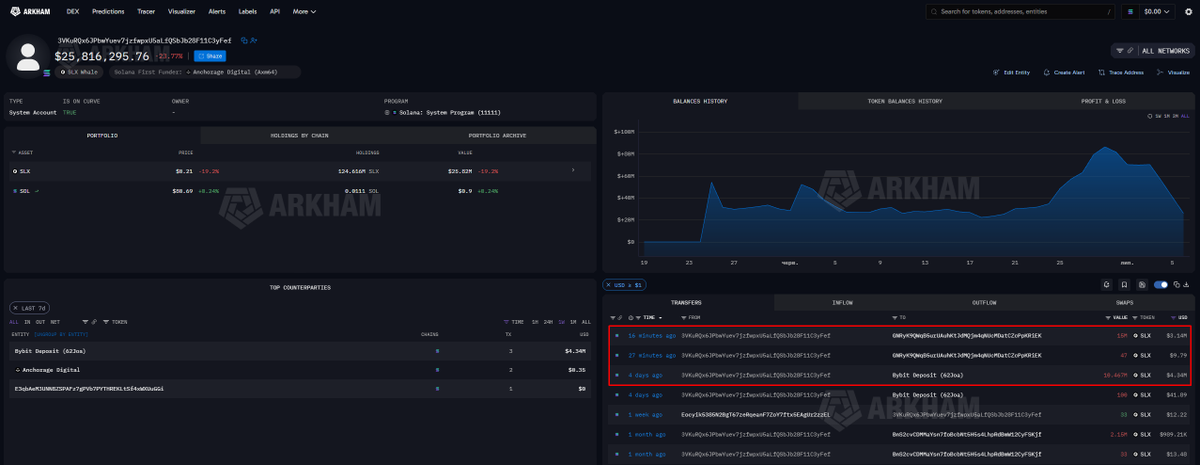Click the Solana wallet icon beside $0.00
The image size is (1200, 465).
[x=1131, y=11]
